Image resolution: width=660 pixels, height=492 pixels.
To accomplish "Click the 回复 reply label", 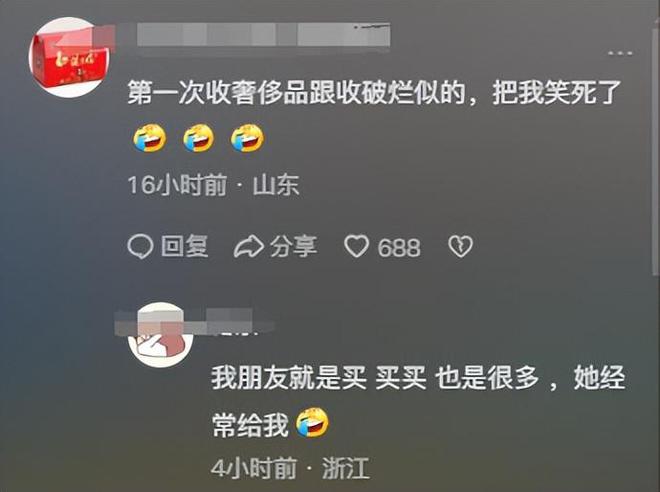I will [x=184, y=246].
